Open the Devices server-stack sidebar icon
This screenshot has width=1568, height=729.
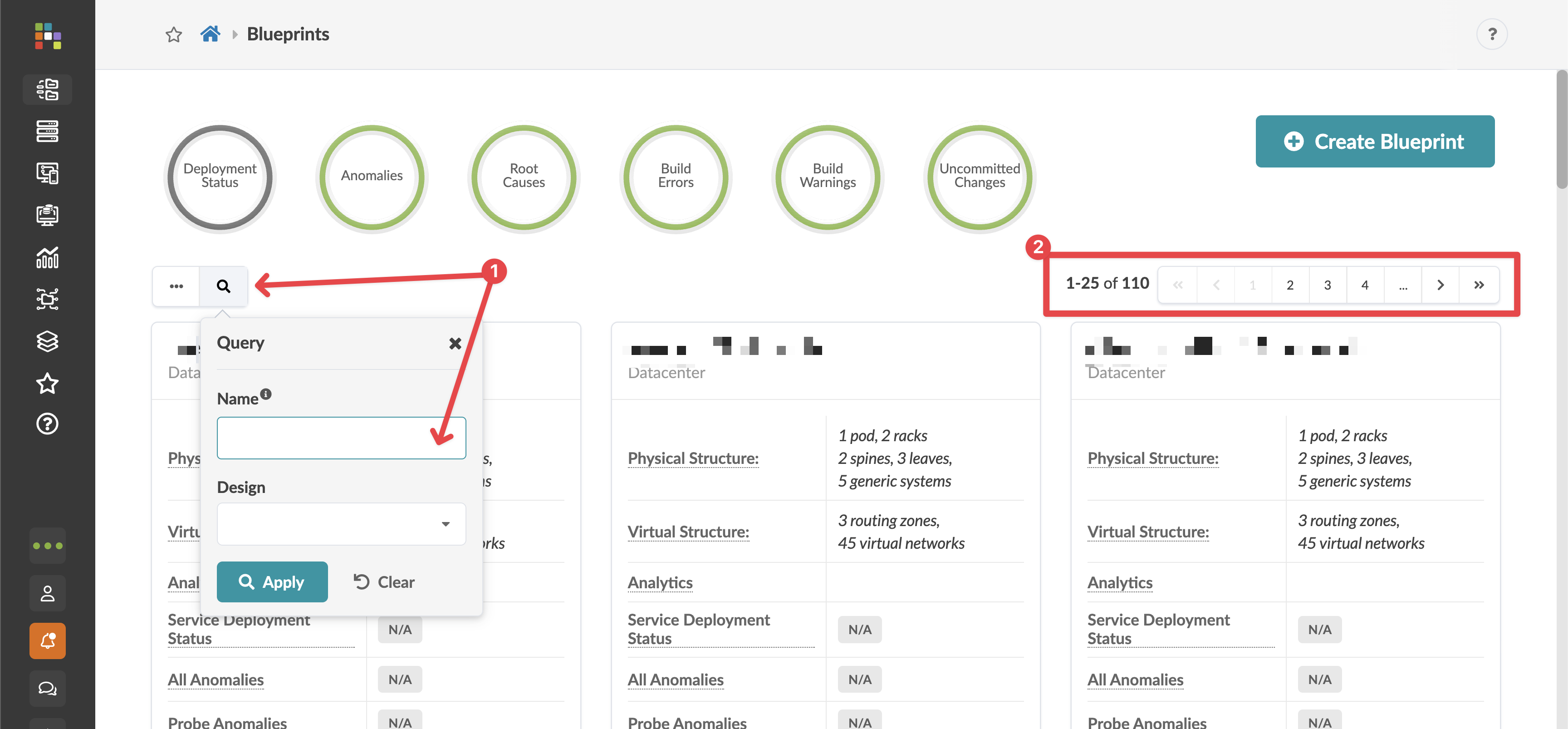(x=48, y=132)
